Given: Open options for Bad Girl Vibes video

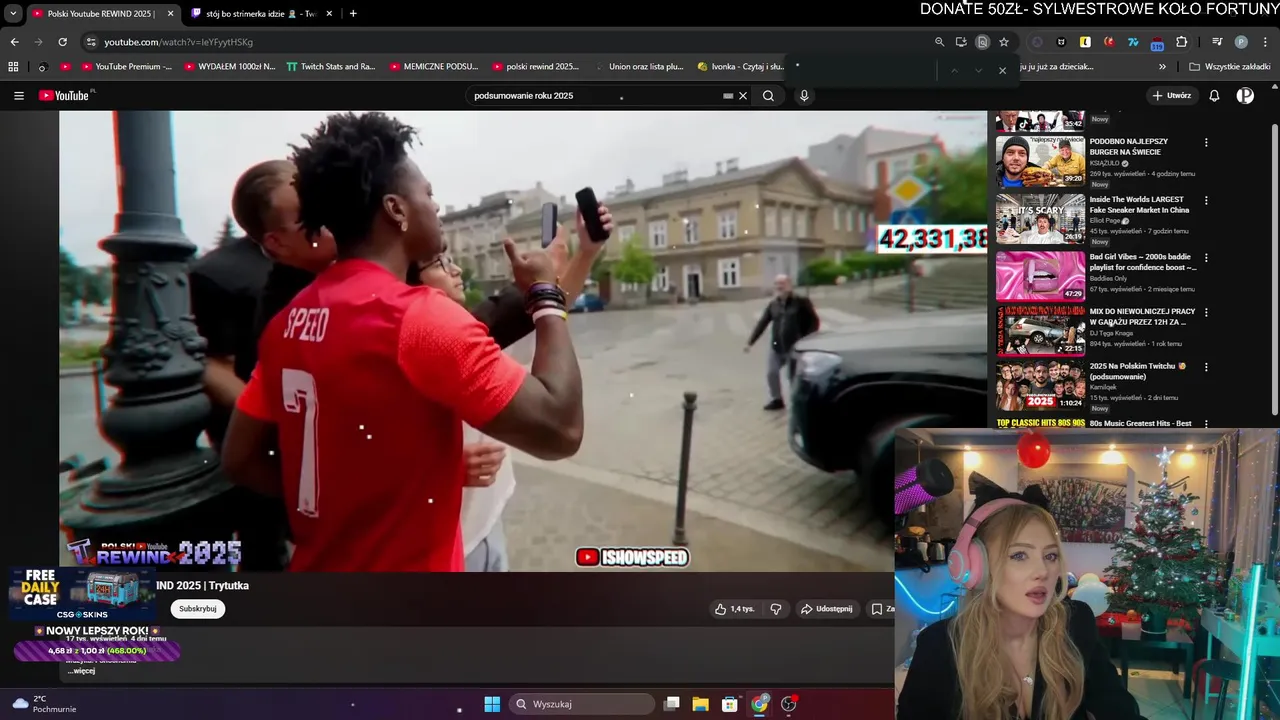Looking at the screenshot, I should pos(1206,257).
